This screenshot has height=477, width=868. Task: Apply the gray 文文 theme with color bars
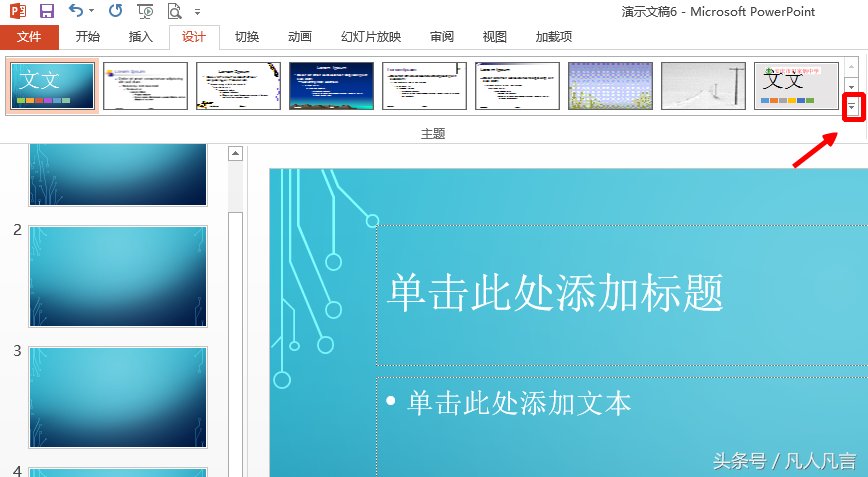tap(797, 86)
